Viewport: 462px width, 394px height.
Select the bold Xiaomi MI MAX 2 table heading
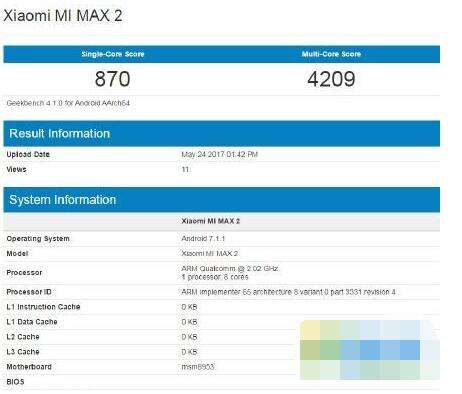tap(211, 221)
